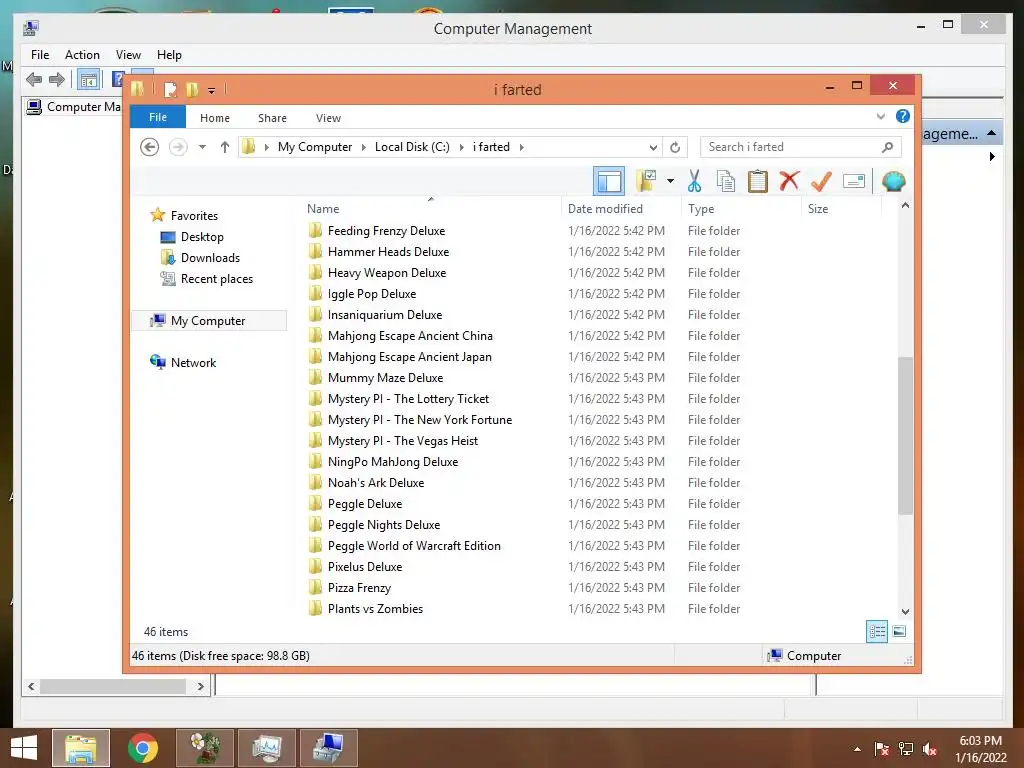Viewport: 1024px width, 768px height.
Task: Click Computer Management toolbox taskbar icon
Action: click(328, 748)
